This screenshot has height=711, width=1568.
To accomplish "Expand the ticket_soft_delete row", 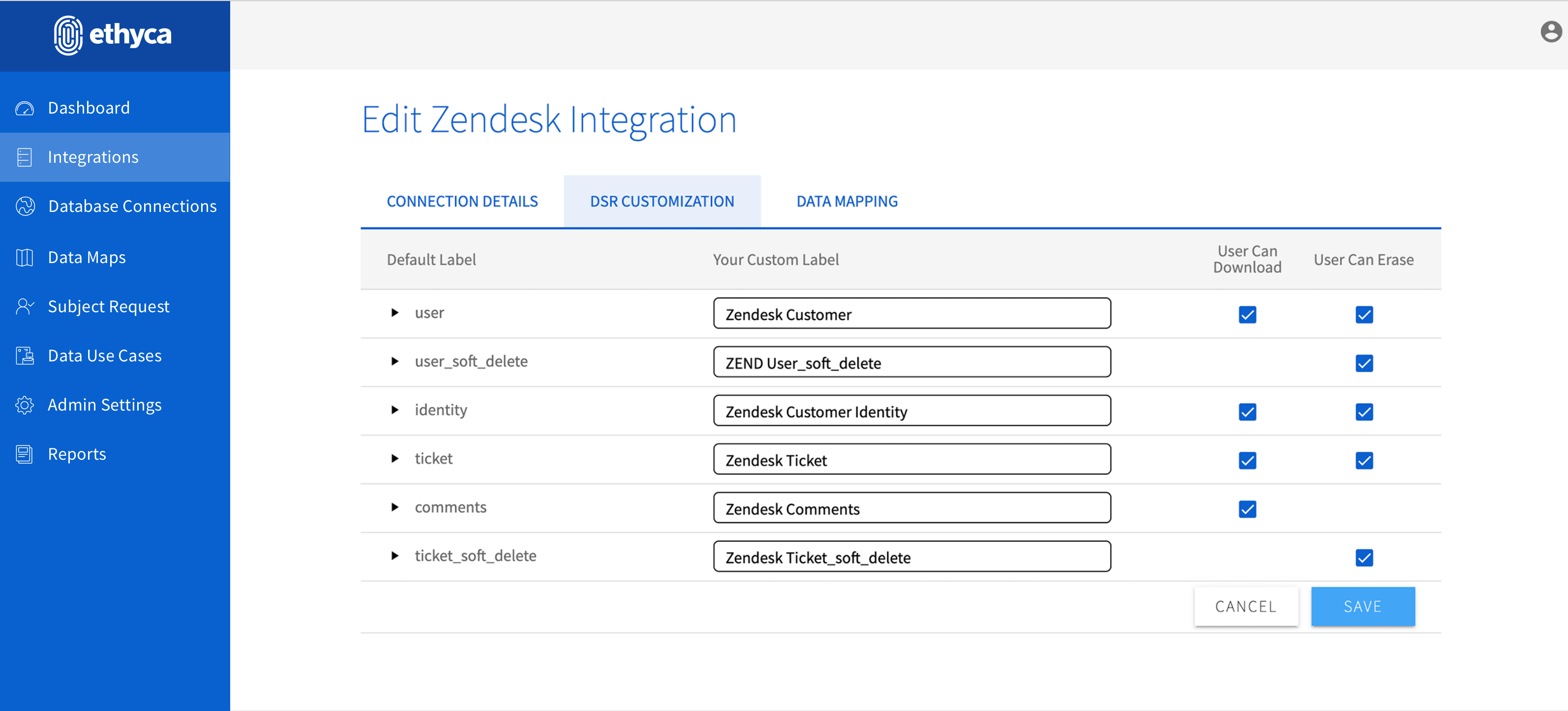I will [x=395, y=556].
